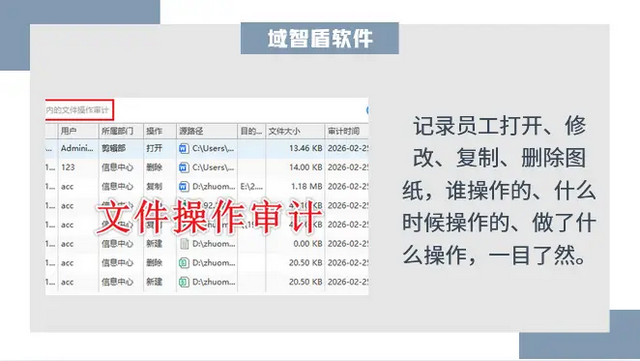The height and width of the screenshot is (361, 640).
Task: Click the 目的... column header
Action: (251, 131)
